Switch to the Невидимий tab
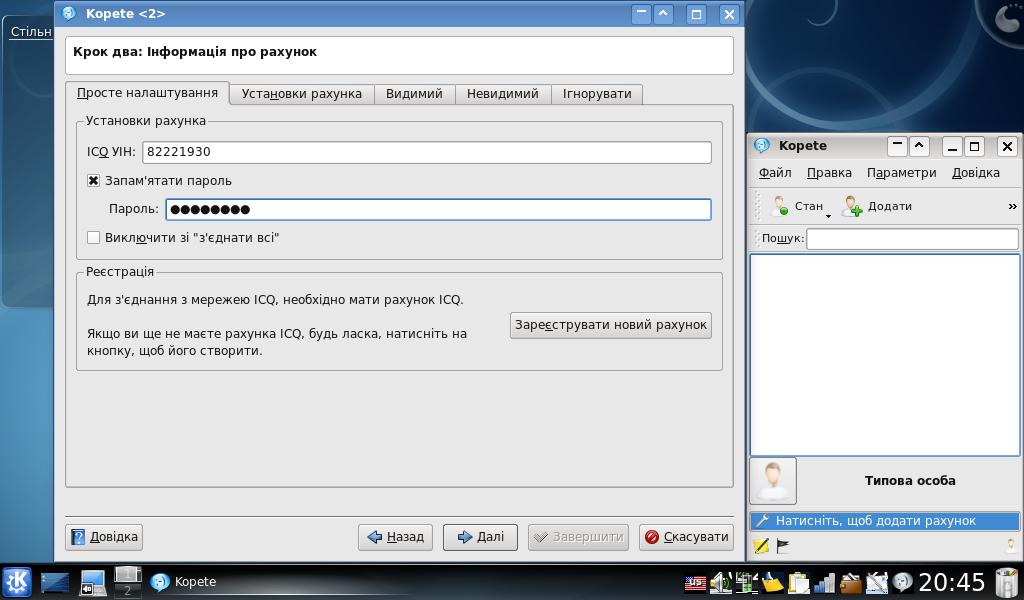The width and height of the screenshot is (1024, 600). pyautogui.click(x=503, y=94)
